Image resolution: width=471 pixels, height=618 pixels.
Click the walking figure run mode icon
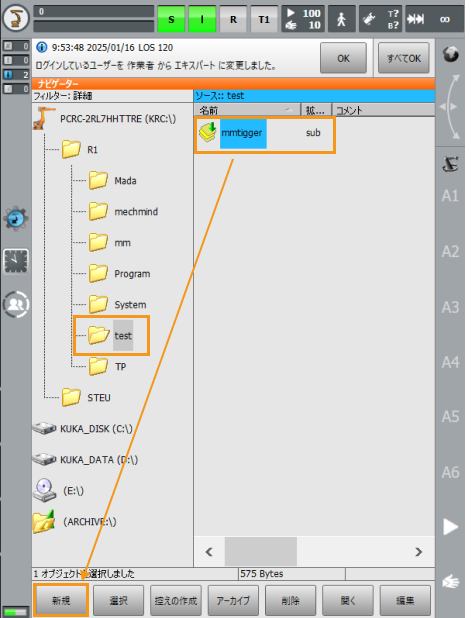(341, 19)
